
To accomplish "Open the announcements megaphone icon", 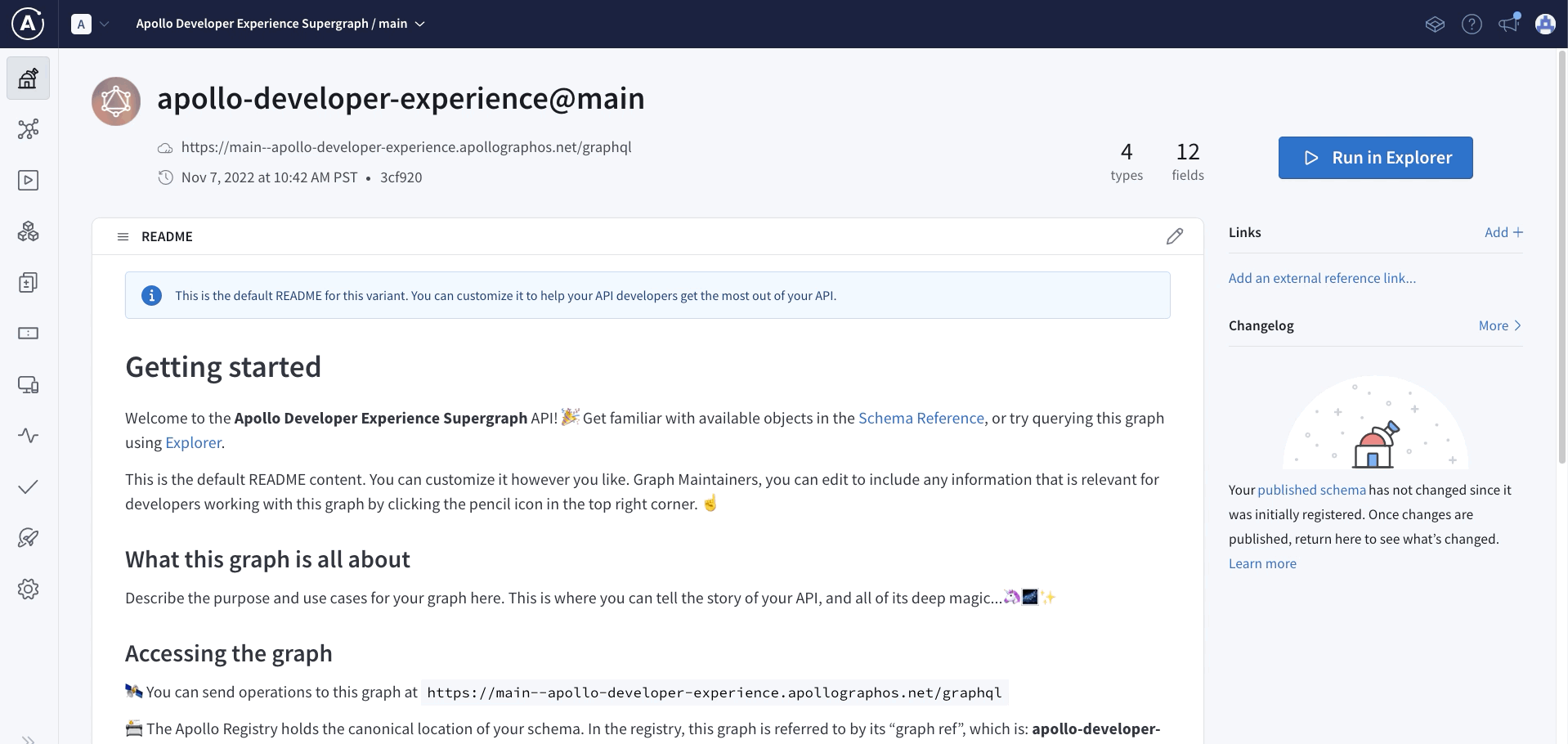I will click(x=1508, y=23).
